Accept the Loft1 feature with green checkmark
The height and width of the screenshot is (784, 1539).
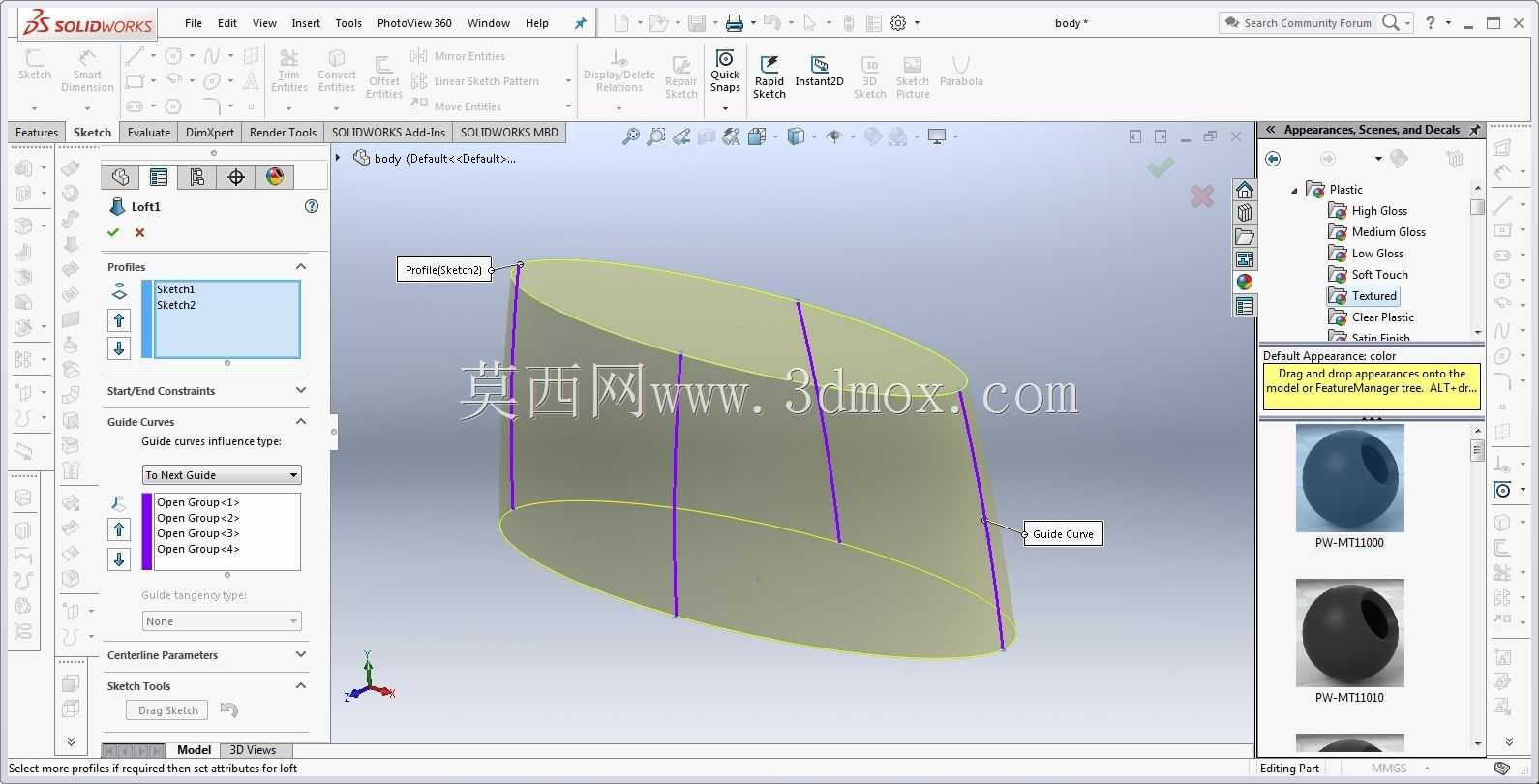point(113,232)
